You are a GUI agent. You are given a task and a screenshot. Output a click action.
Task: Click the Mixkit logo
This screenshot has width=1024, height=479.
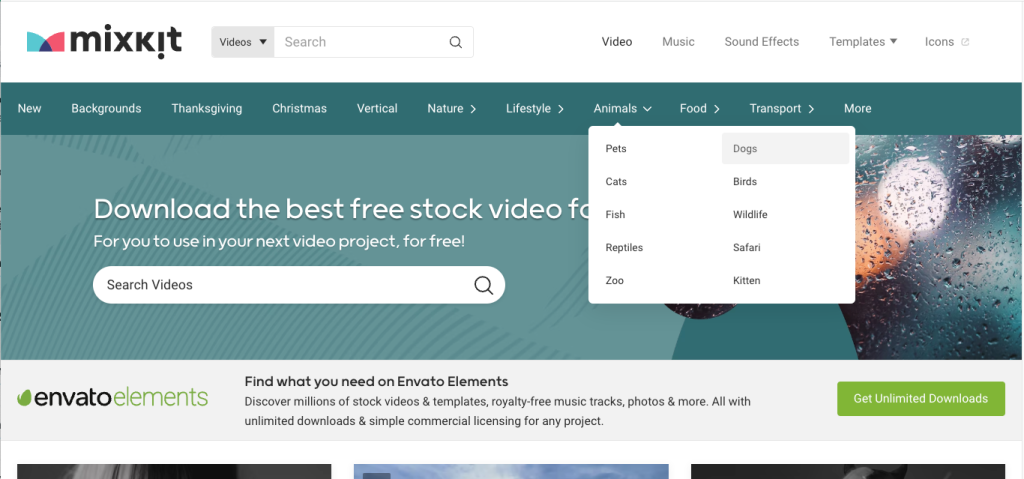coord(104,41)
